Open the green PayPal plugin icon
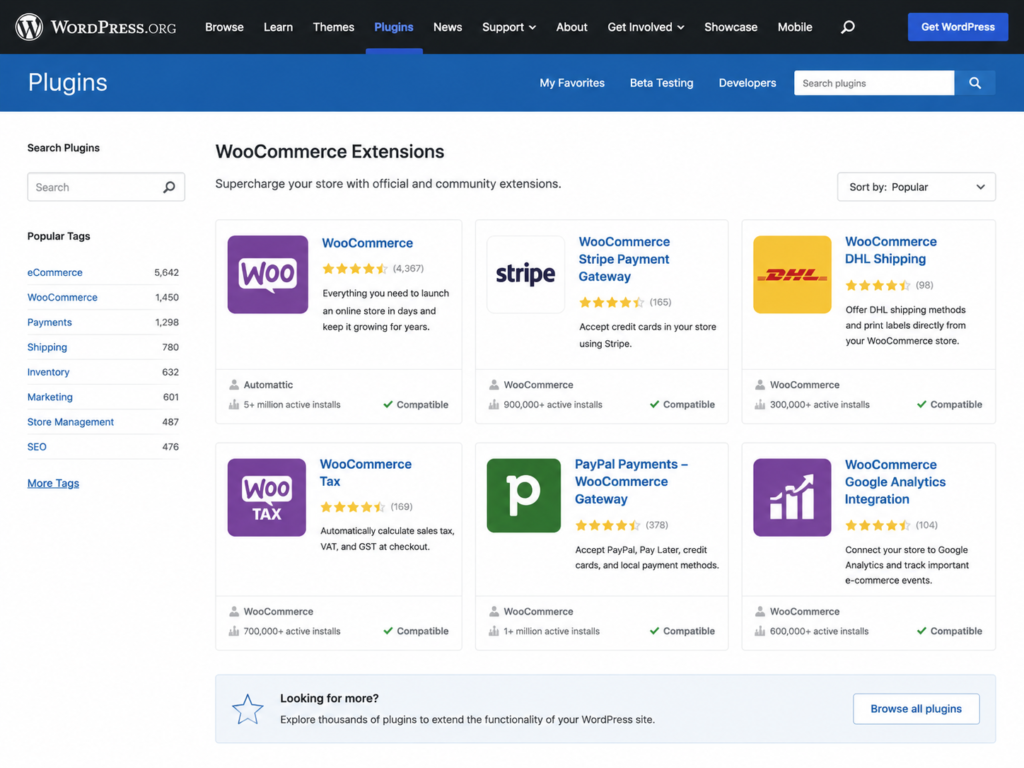The width and height of the screenshot is (1024, 768). click(524, 496)
